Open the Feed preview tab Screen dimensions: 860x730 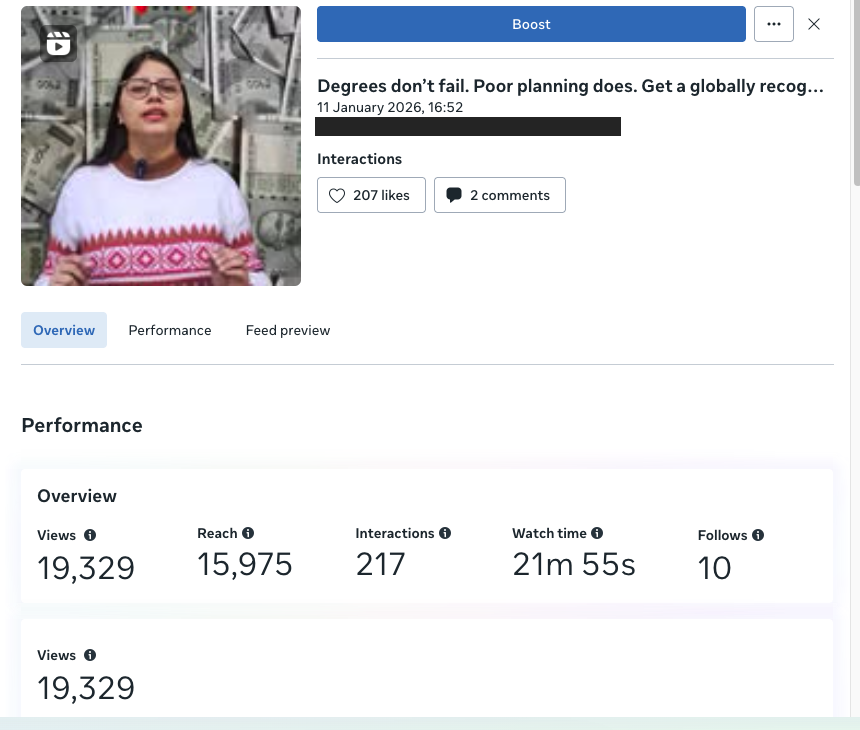point(288,330)
